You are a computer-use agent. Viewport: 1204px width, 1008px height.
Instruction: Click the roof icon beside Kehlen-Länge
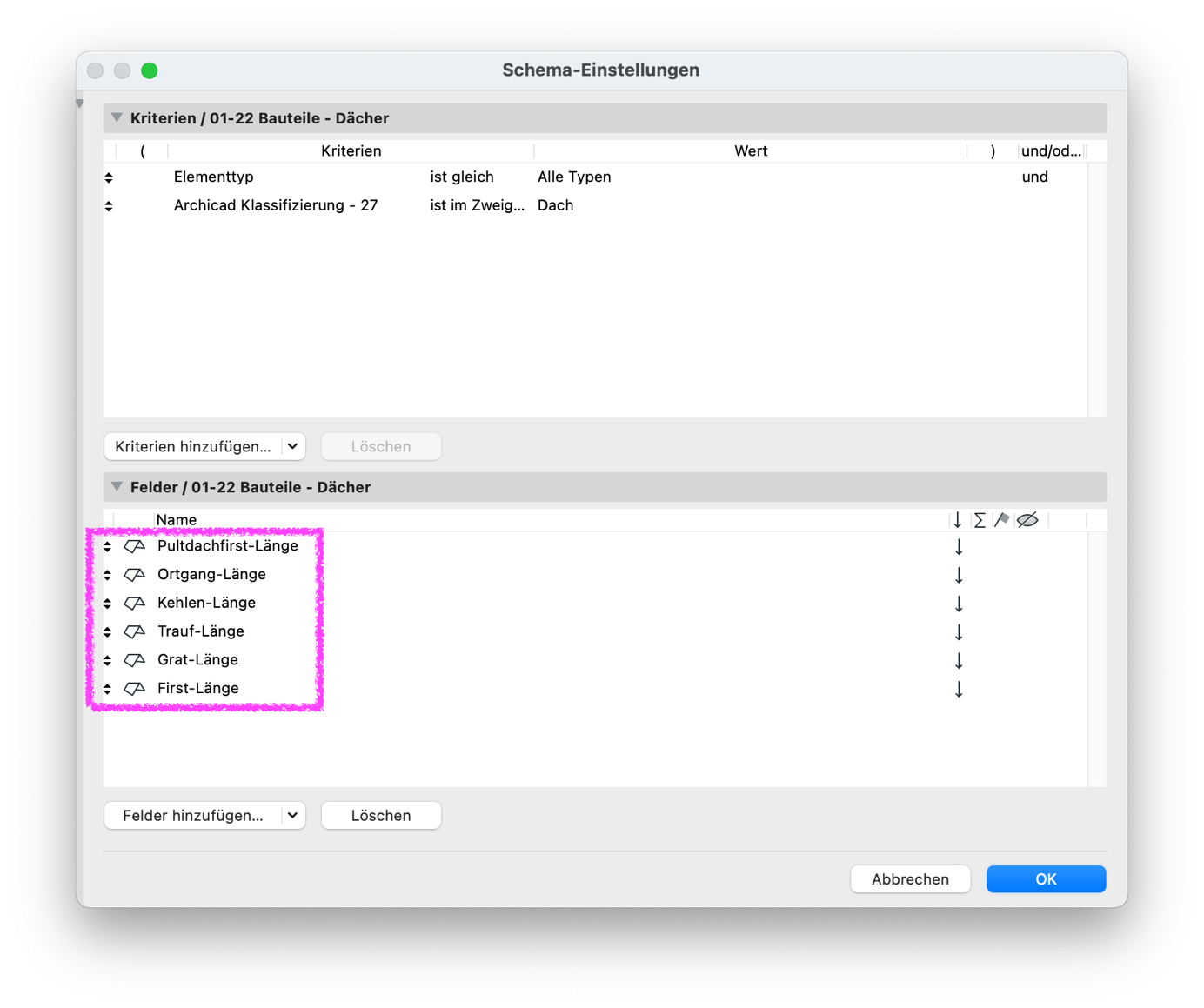134,603
